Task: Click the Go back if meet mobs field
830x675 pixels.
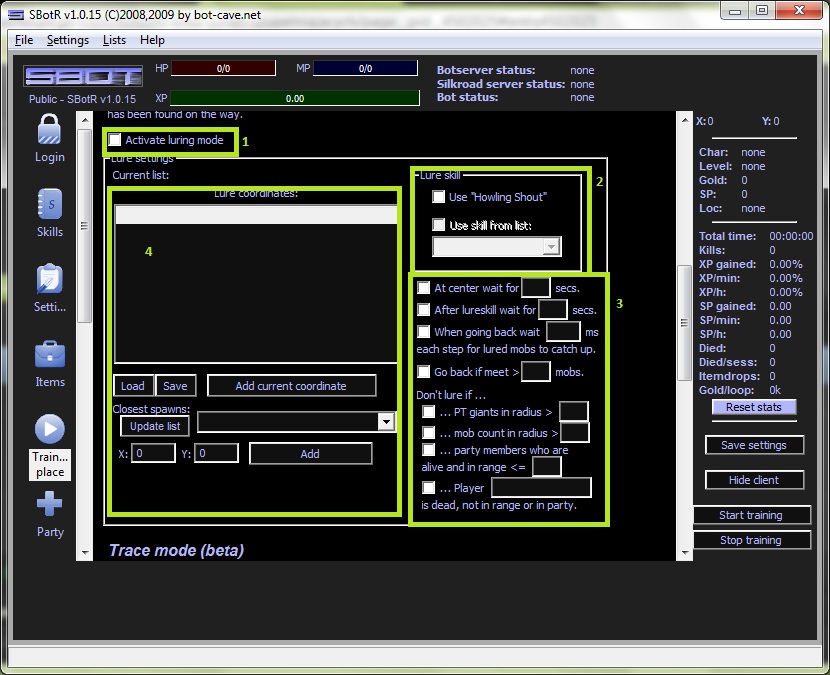Action: pos(536,372)
